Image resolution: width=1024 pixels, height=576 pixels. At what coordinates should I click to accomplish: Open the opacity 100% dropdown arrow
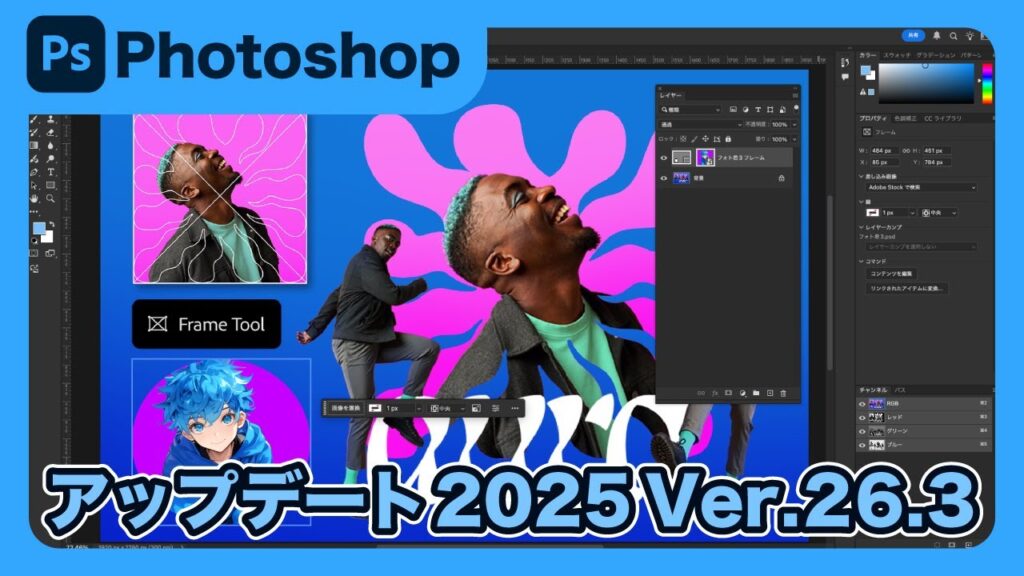click(x=795, y=124)
